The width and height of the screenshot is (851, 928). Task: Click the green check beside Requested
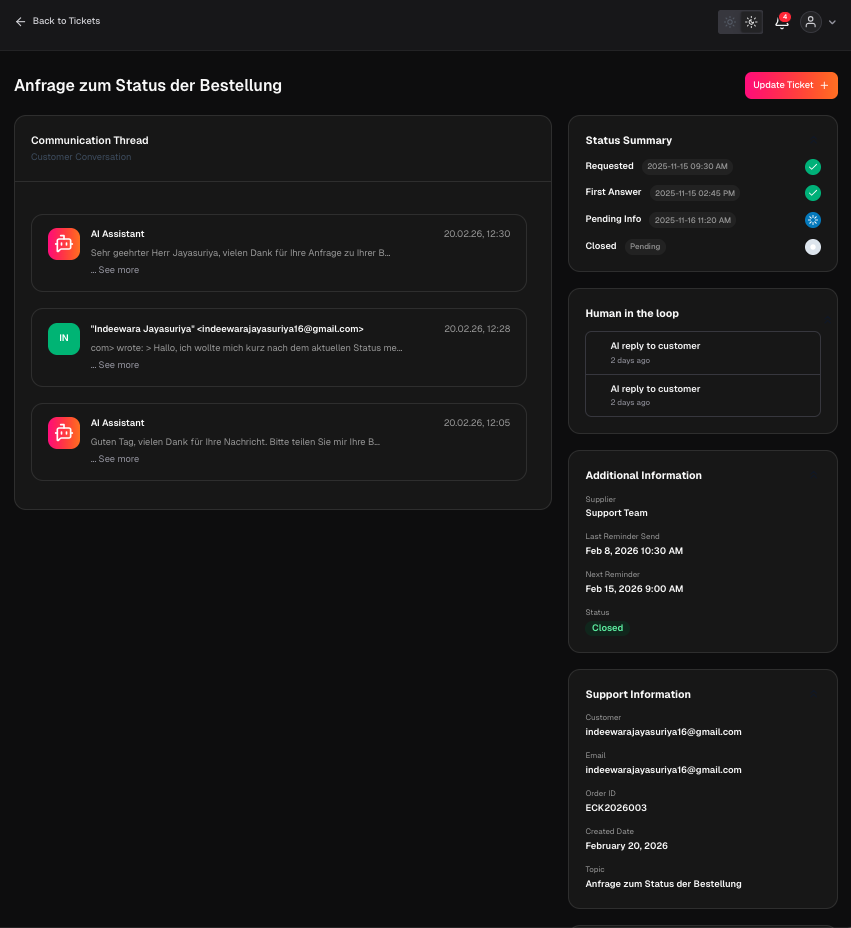(x=813, y=167)
